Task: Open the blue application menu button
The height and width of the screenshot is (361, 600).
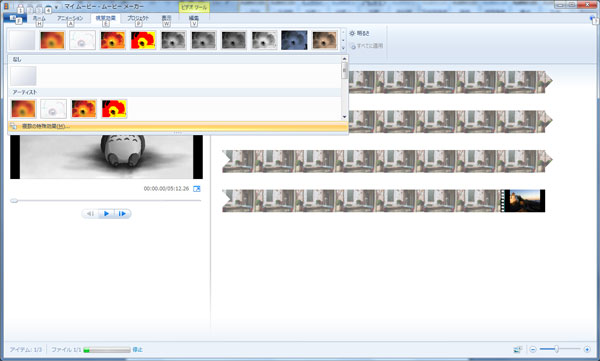Action: [x=15, y=18]
